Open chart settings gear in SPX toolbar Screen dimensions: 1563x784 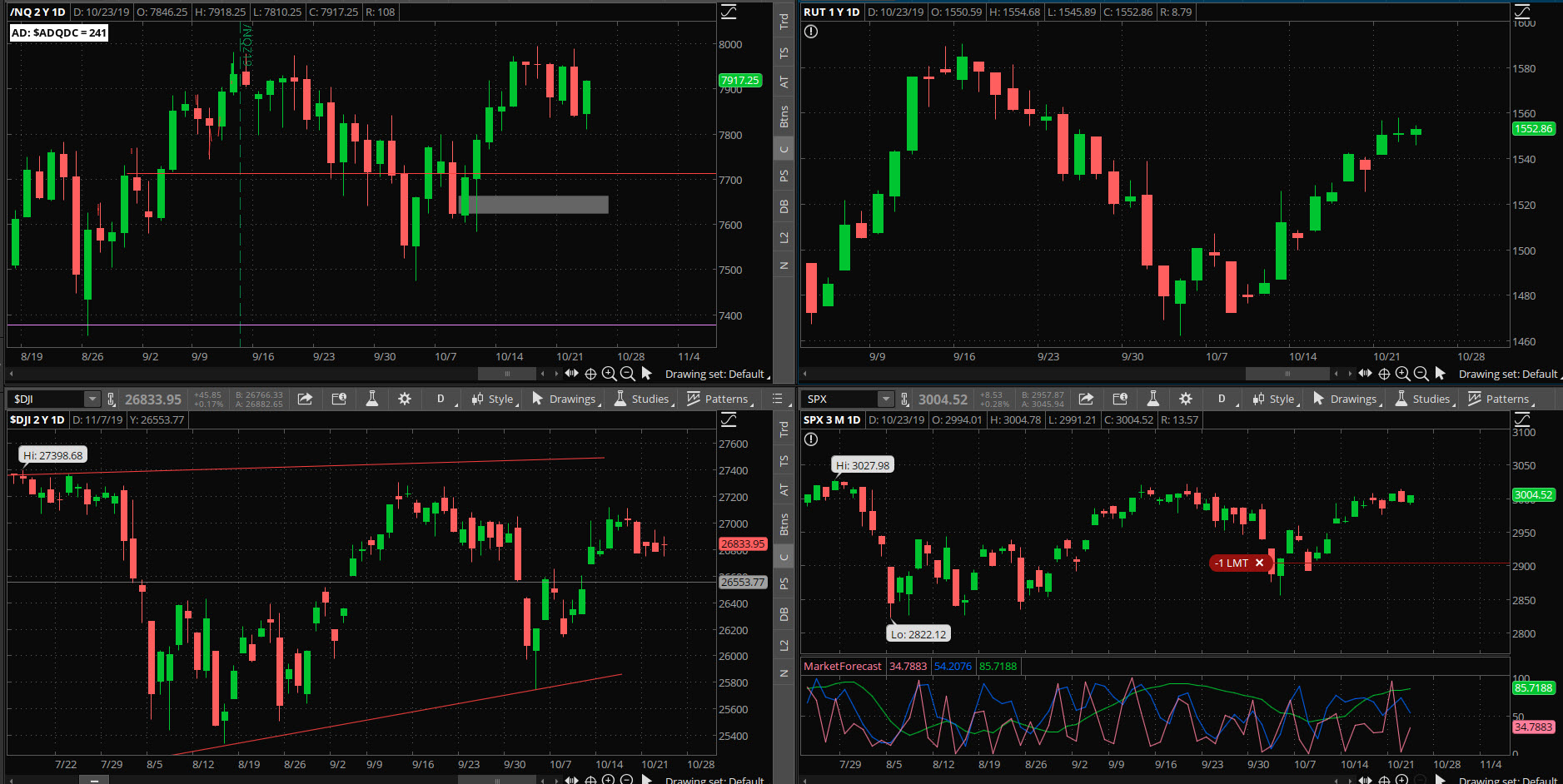[x=1186, y=399]
